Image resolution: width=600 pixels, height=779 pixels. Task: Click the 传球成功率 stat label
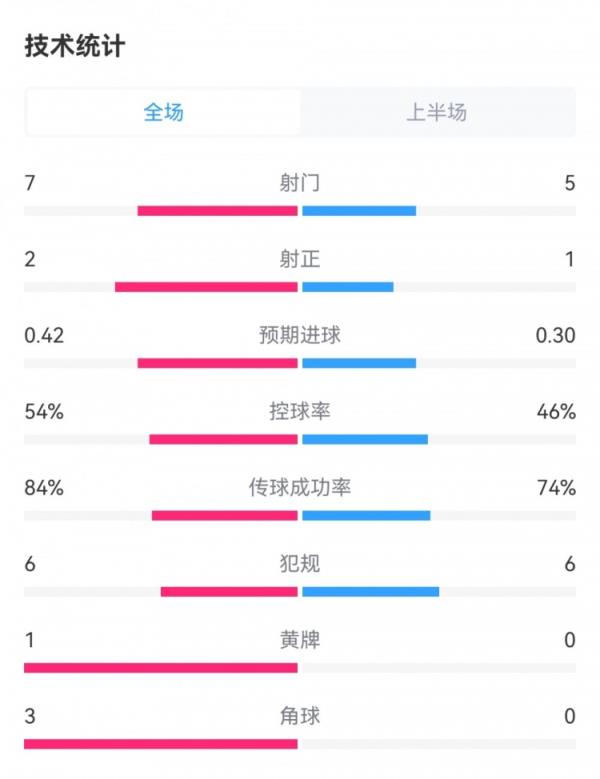300,487
